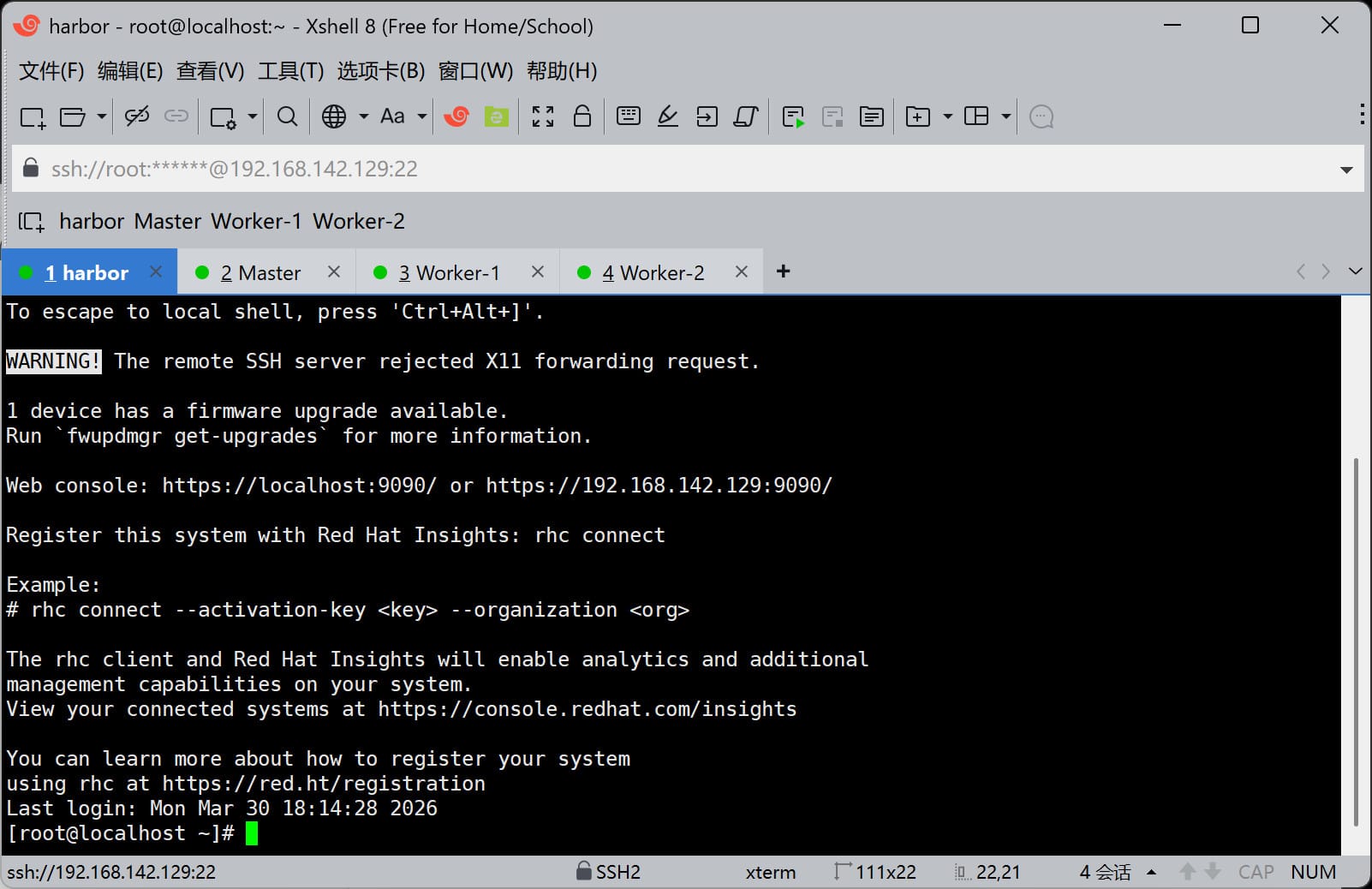Open the 窗口(W) menu
This screenshot has width=1372, height=889.
click(475, 71)
